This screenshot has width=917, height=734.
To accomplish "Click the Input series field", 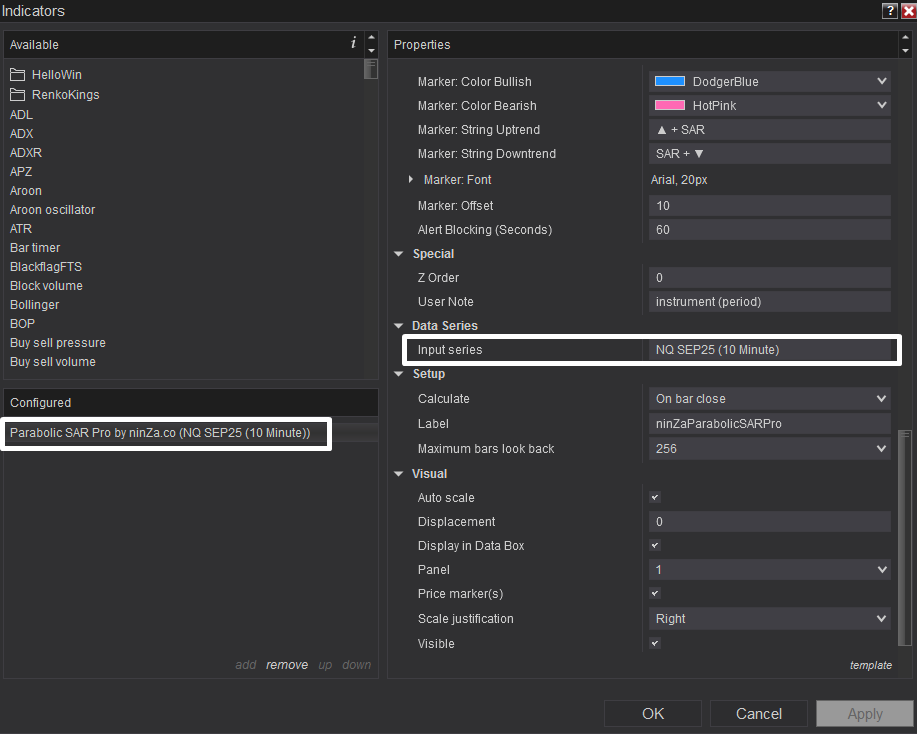I will (x=770, y=350).
